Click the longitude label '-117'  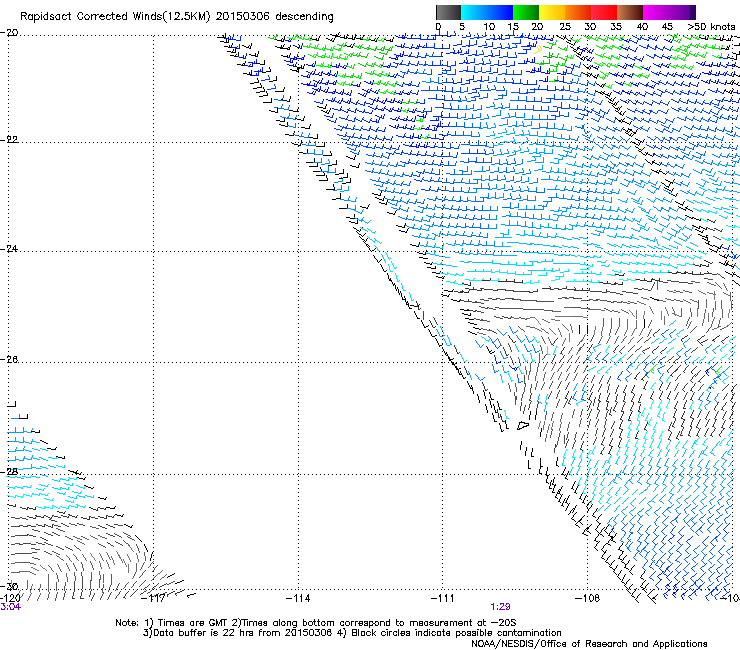coord(153,598)
